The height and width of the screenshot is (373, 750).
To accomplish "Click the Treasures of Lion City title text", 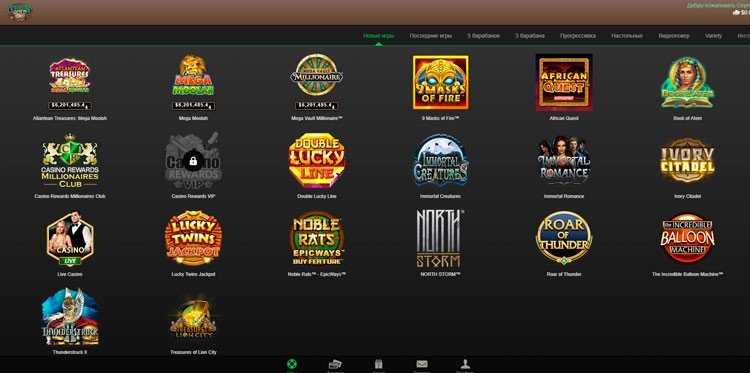I will pyautogui.click(x=193, y=352).
